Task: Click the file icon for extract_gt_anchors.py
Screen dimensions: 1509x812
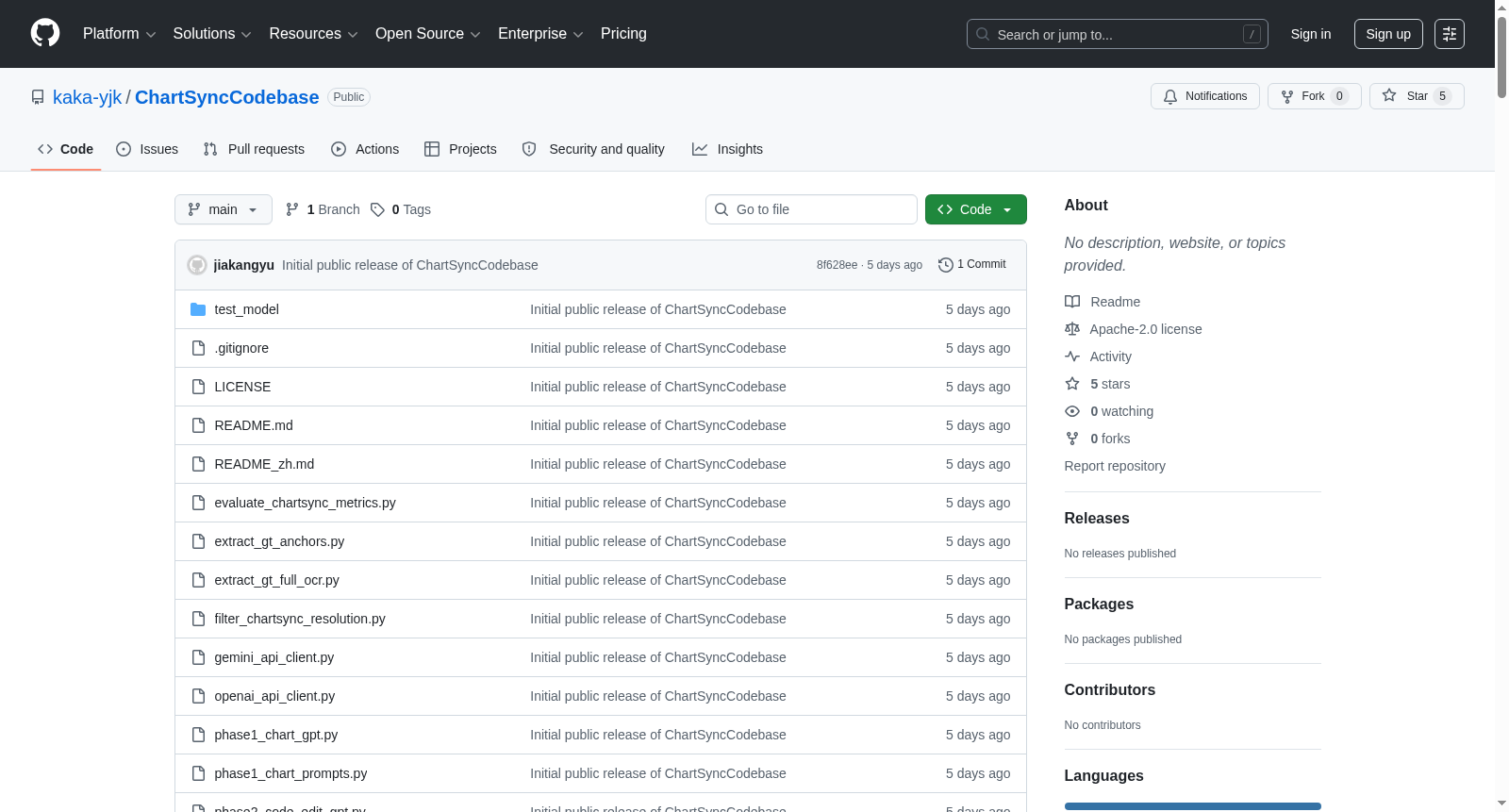Action: point(198,541)
